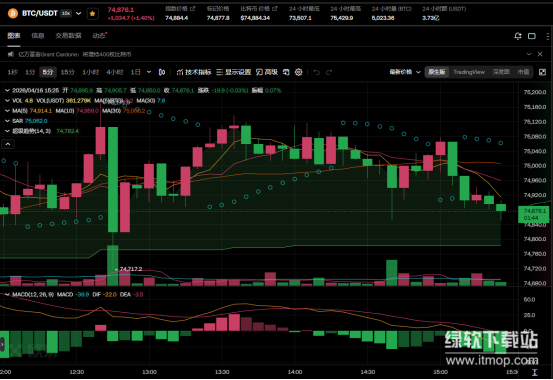The image size is (553, 380).
Task: Click the undo arrow icon
Action: click(317, 72)
